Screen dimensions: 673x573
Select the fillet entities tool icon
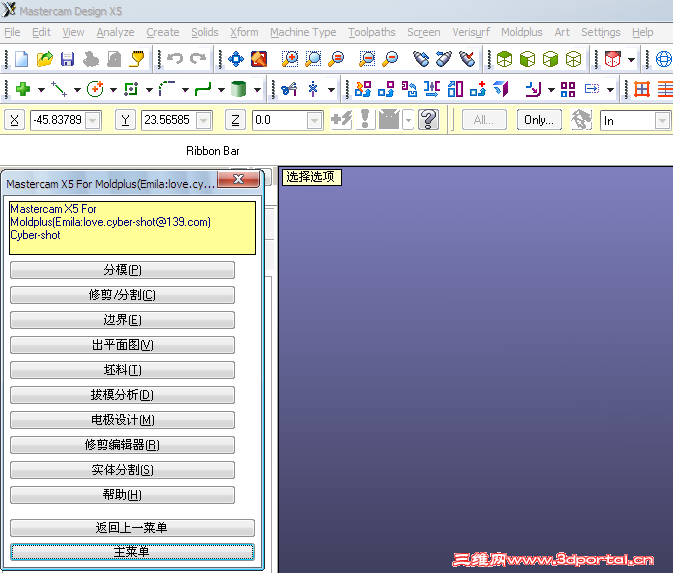tap(167, 89)
